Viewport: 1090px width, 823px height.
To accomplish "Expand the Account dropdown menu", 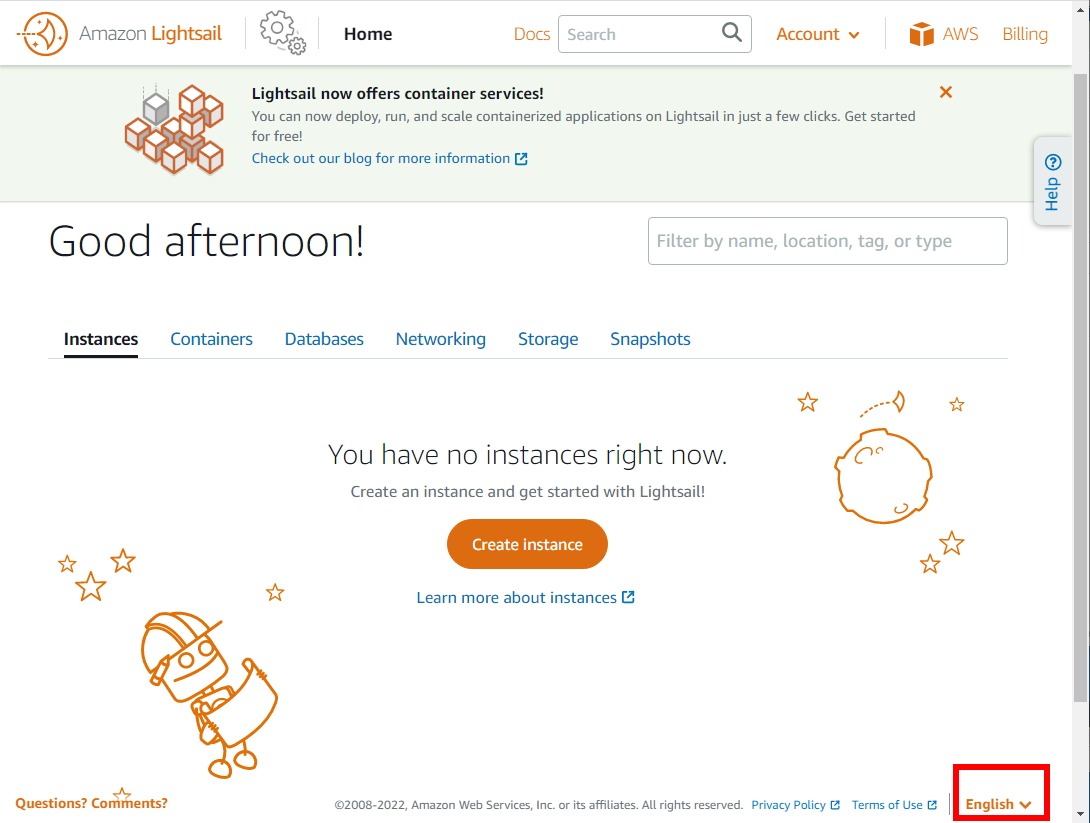I will tap(818, 34).
